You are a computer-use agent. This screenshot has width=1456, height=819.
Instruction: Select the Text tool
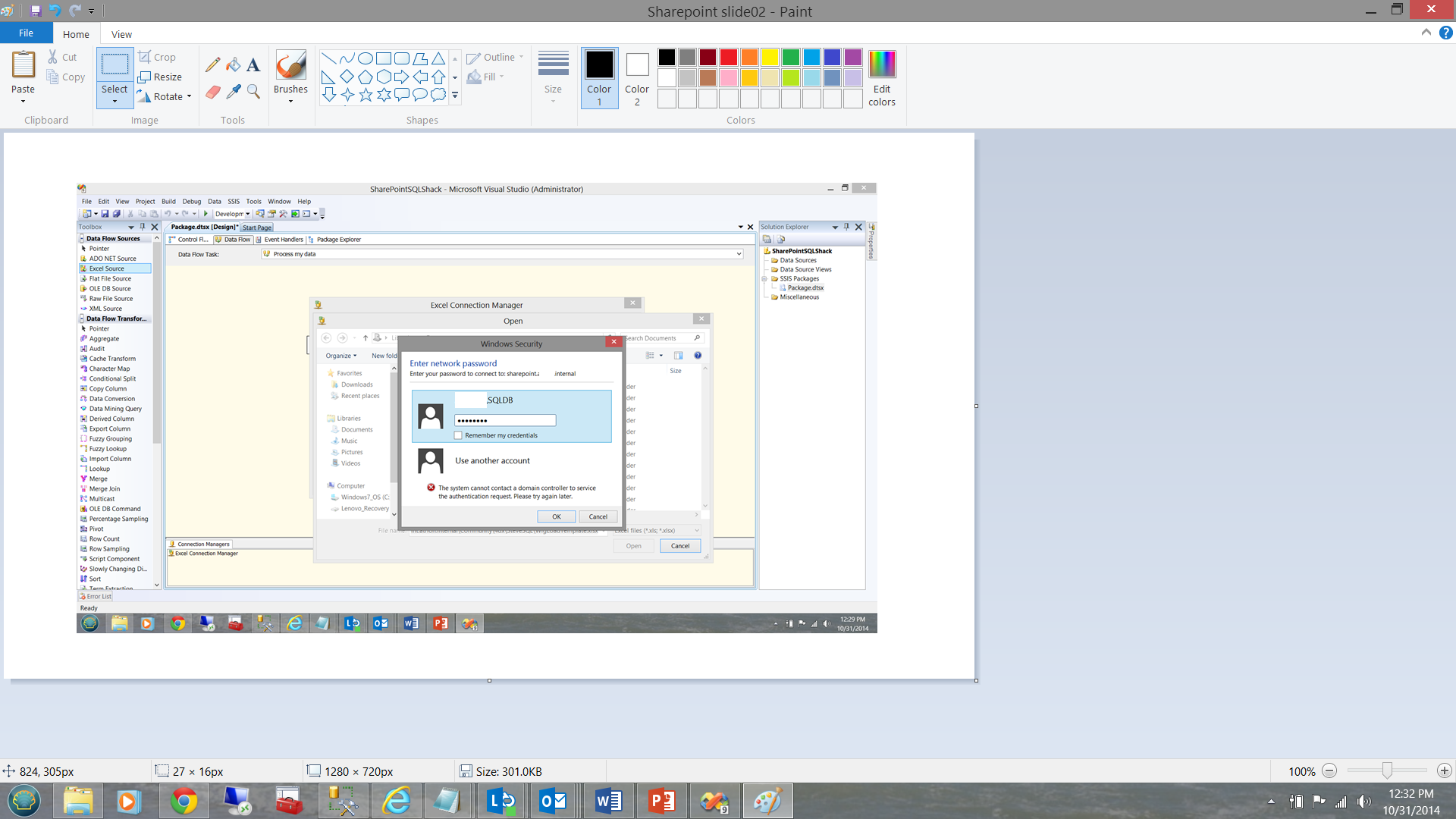pos(253,65)
